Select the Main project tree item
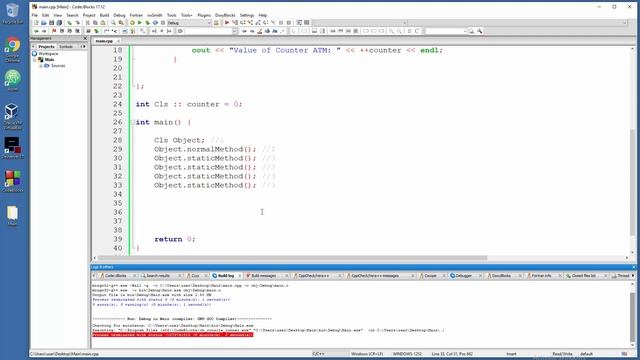Image resolution: width=640 pixels, height=360 pixels. click(49, 60)
